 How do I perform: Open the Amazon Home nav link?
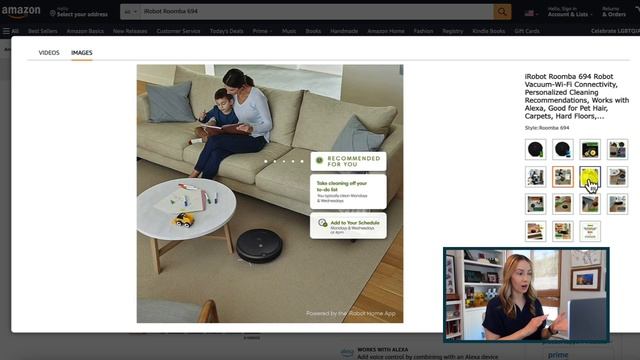click(386, 31)
